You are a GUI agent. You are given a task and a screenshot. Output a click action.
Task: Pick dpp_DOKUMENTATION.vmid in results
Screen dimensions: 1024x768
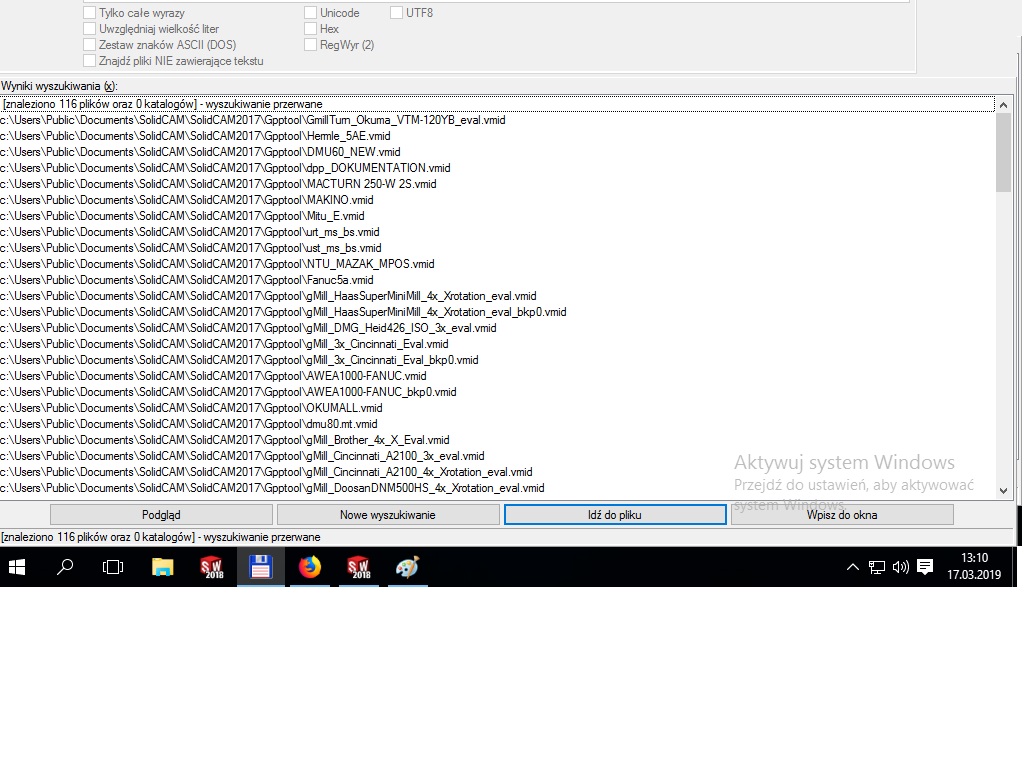pos(497,168)
